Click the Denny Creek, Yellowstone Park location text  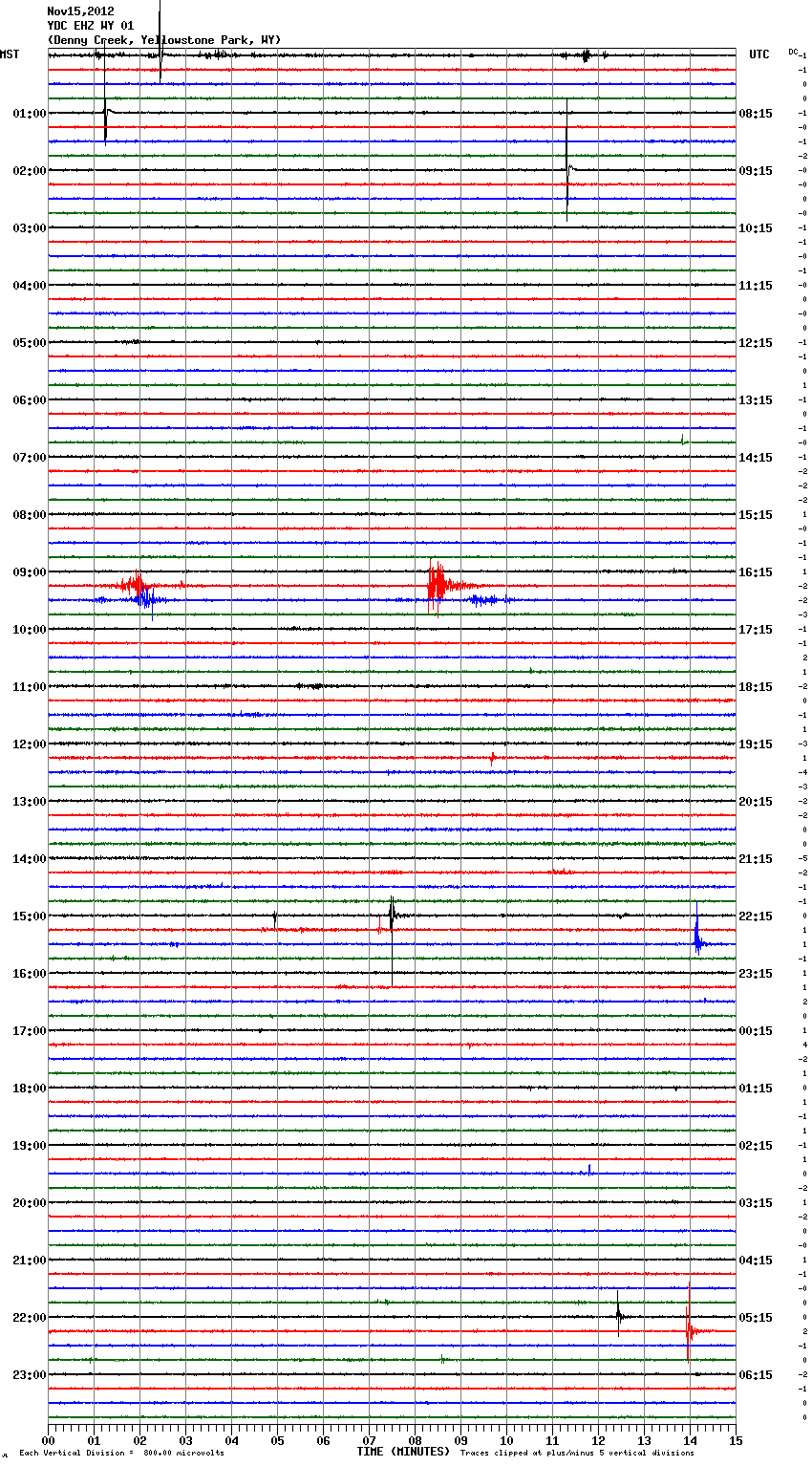pos(163,40)
